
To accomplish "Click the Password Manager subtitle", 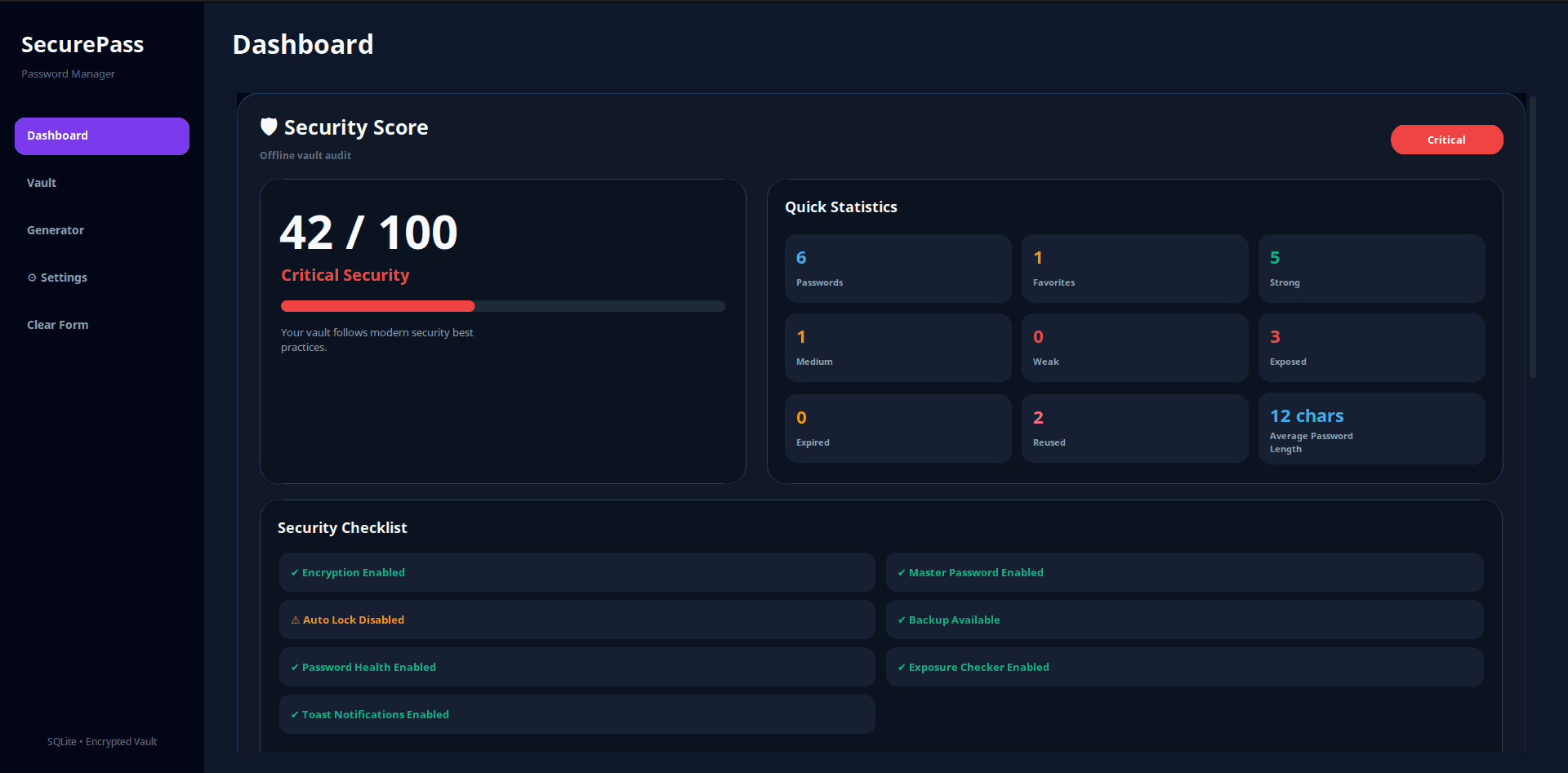I will 68,74.
